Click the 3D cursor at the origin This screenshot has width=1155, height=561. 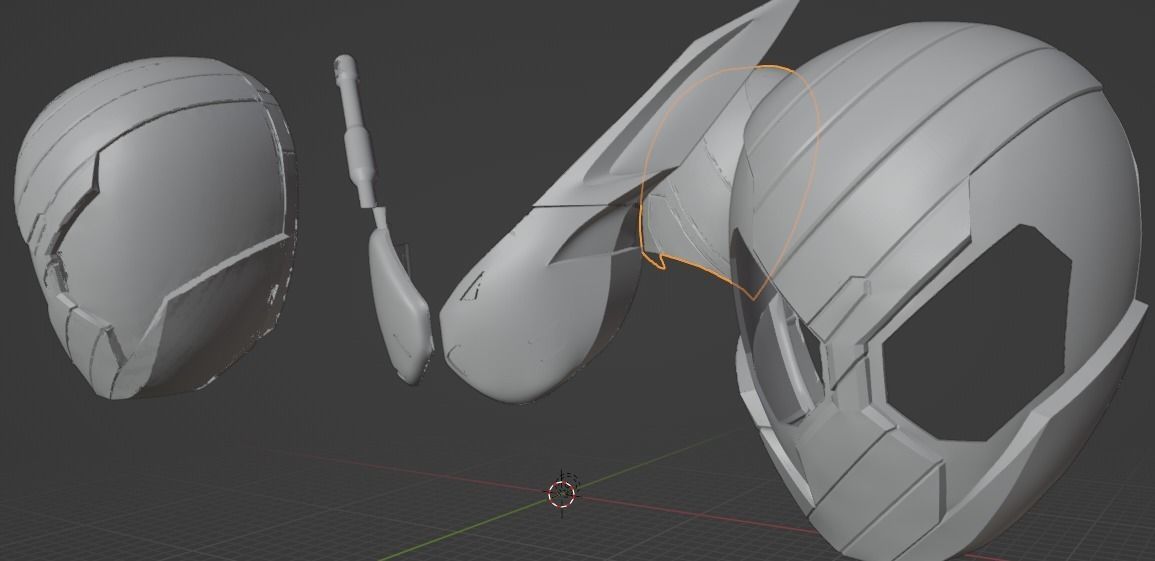point(562,493)
